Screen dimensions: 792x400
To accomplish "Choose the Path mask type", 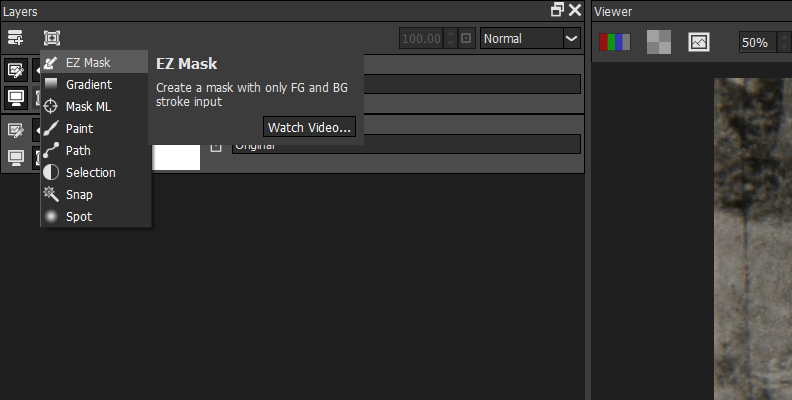I will click(78, 151).
